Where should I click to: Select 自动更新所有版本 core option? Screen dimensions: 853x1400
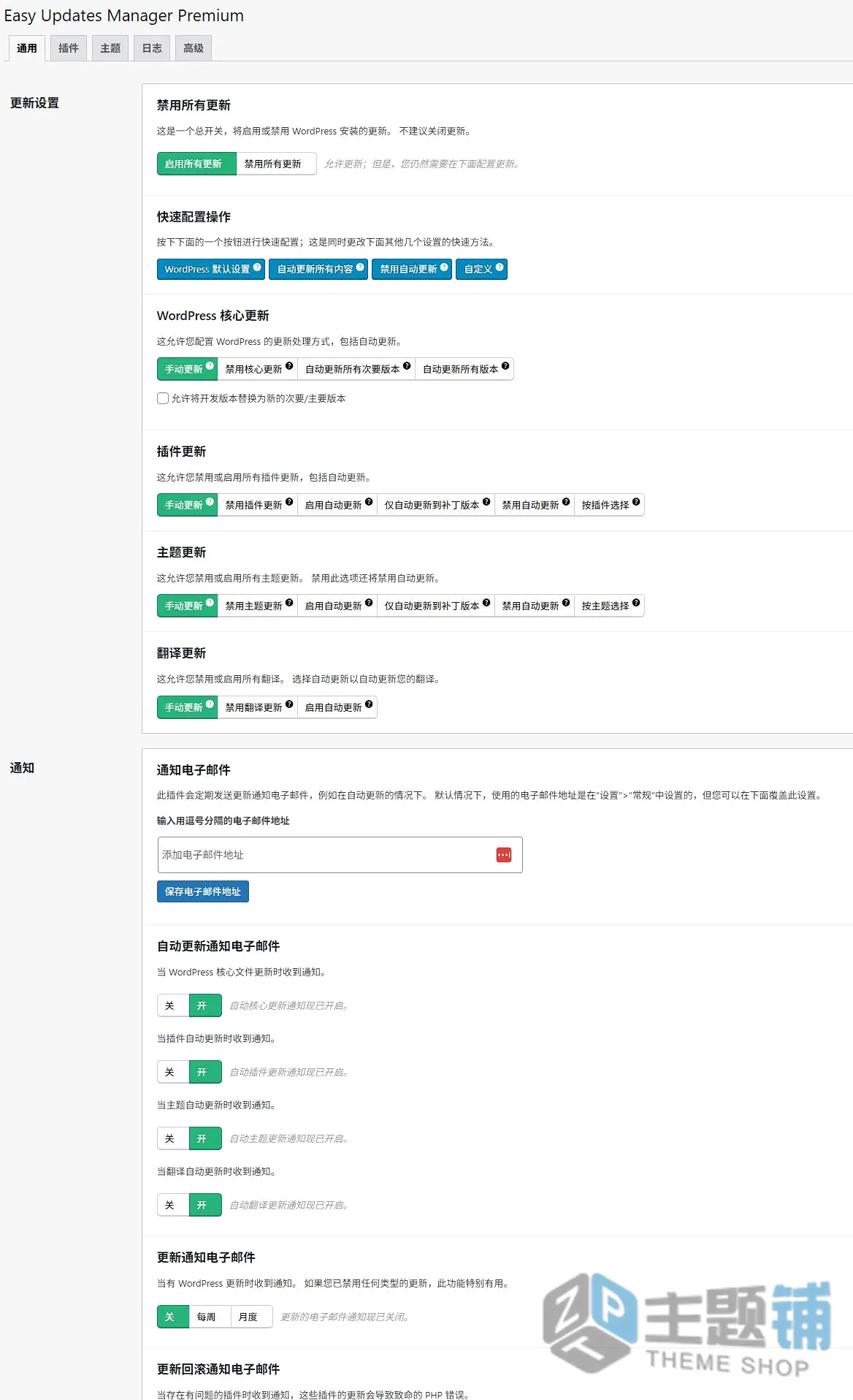[x=464, y=369]
